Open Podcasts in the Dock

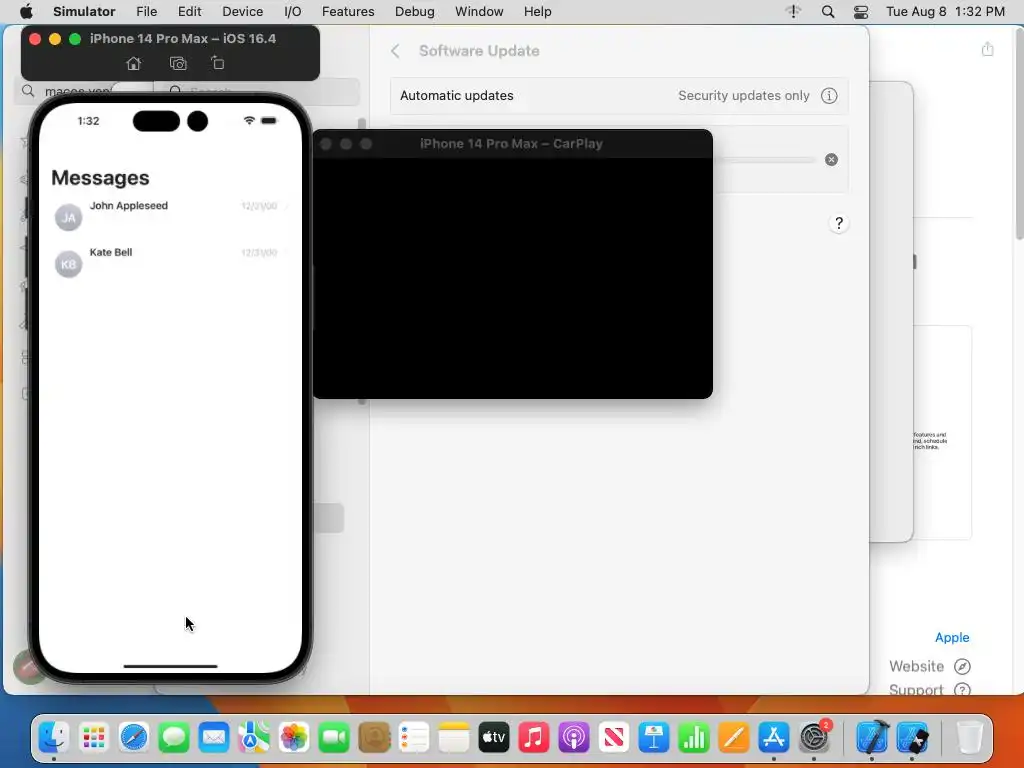point(574,738)
